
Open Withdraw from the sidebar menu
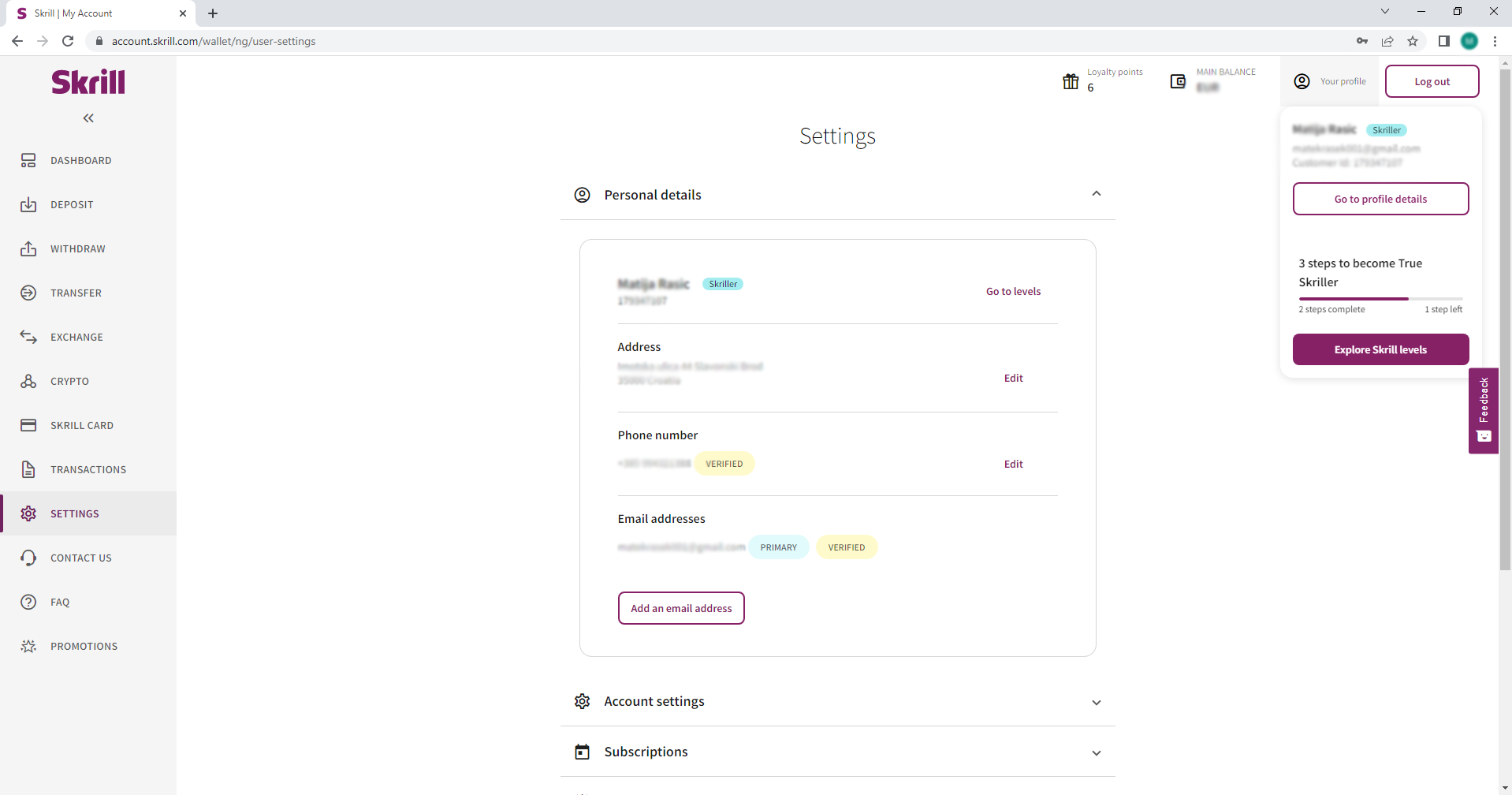coord(88,248)
